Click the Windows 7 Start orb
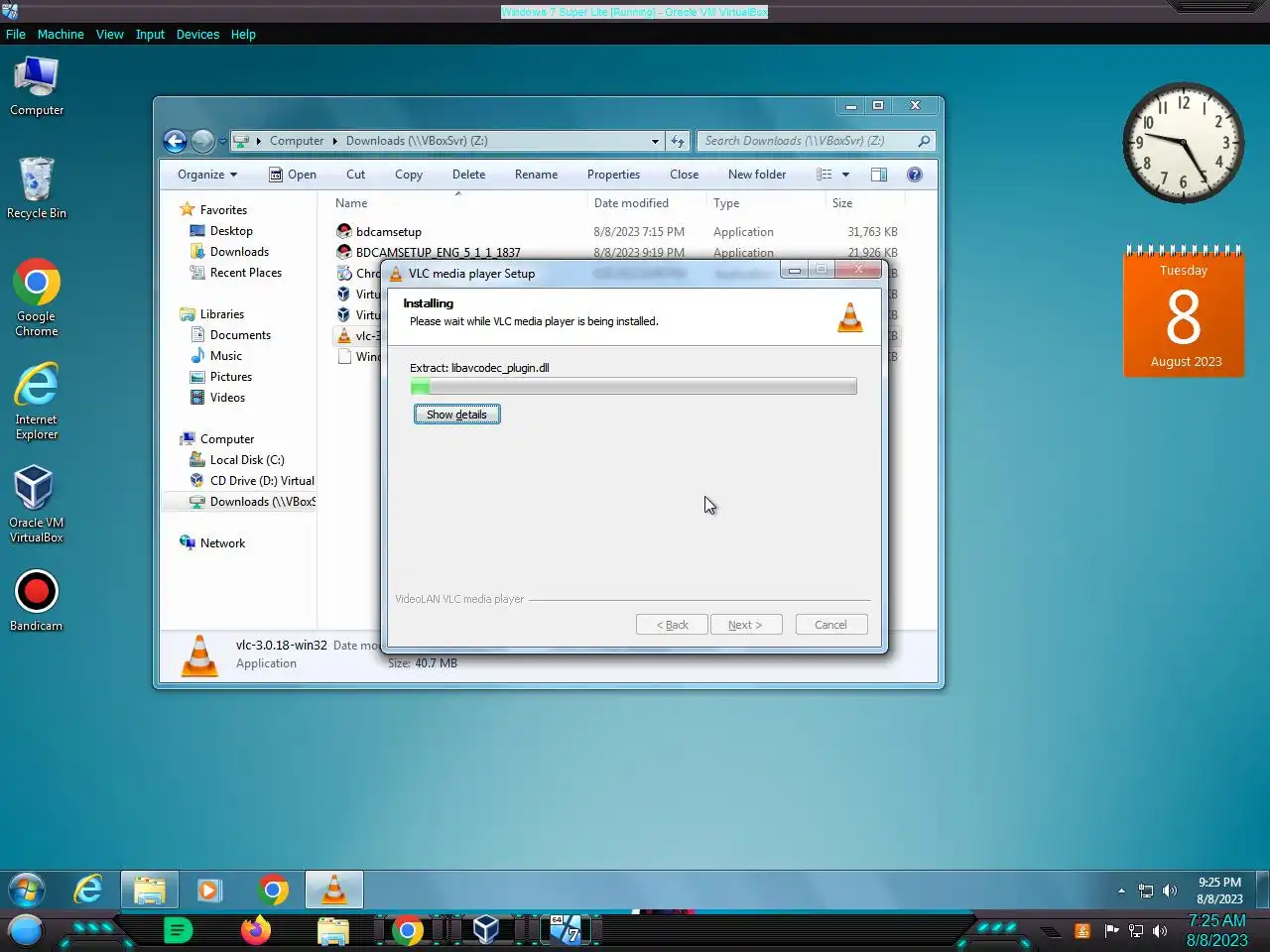 coord(27,890)
